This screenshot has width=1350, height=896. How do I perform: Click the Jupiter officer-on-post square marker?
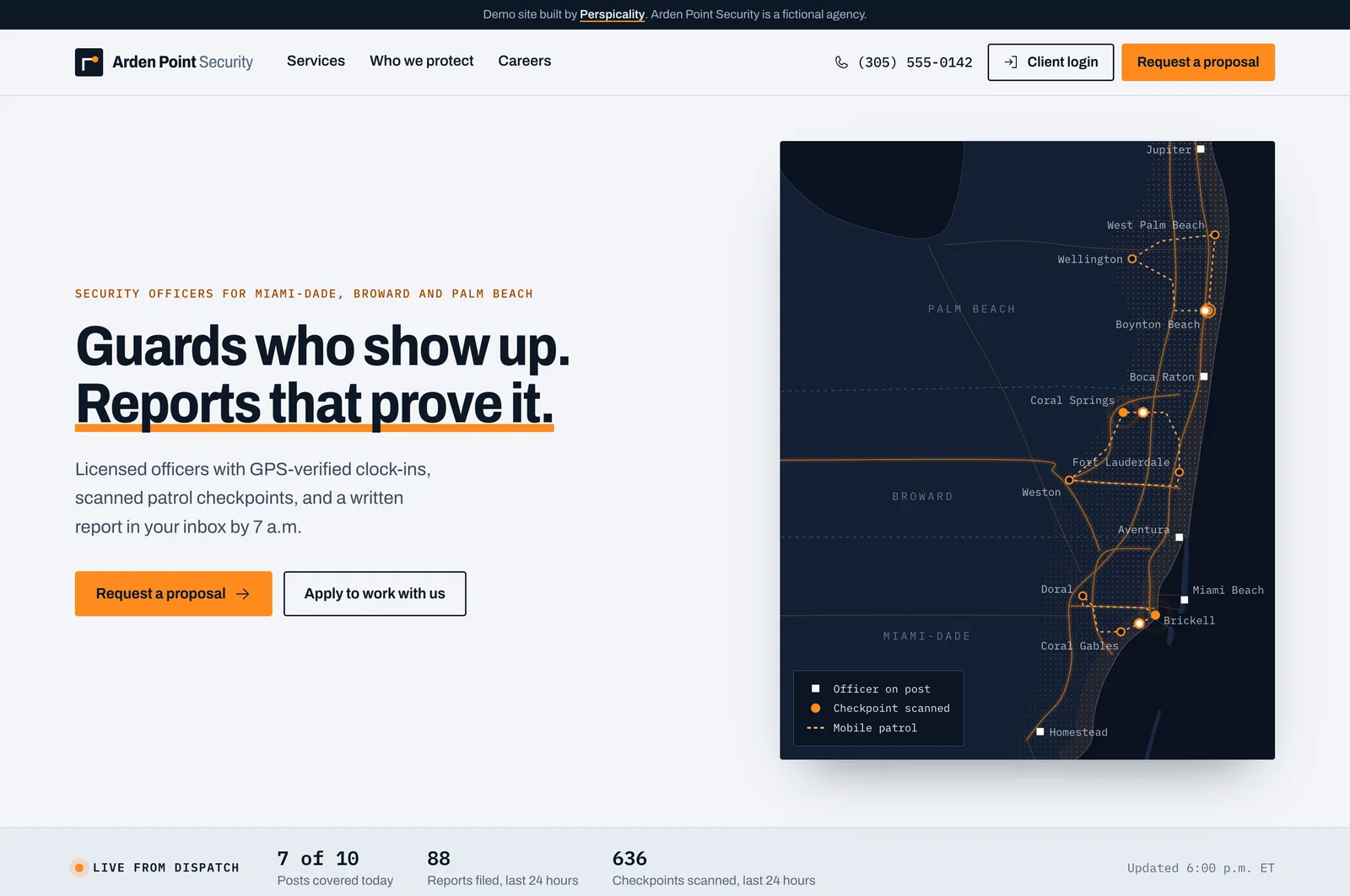coord(1201,149)
